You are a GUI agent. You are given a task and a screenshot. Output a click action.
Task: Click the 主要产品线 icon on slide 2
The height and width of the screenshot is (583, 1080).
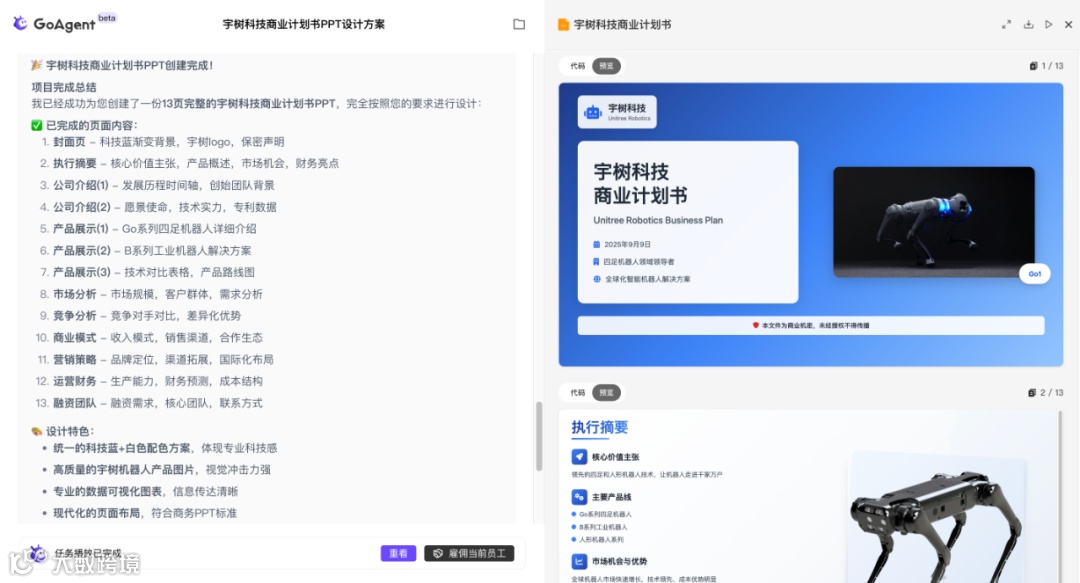[x=579, y=497]
